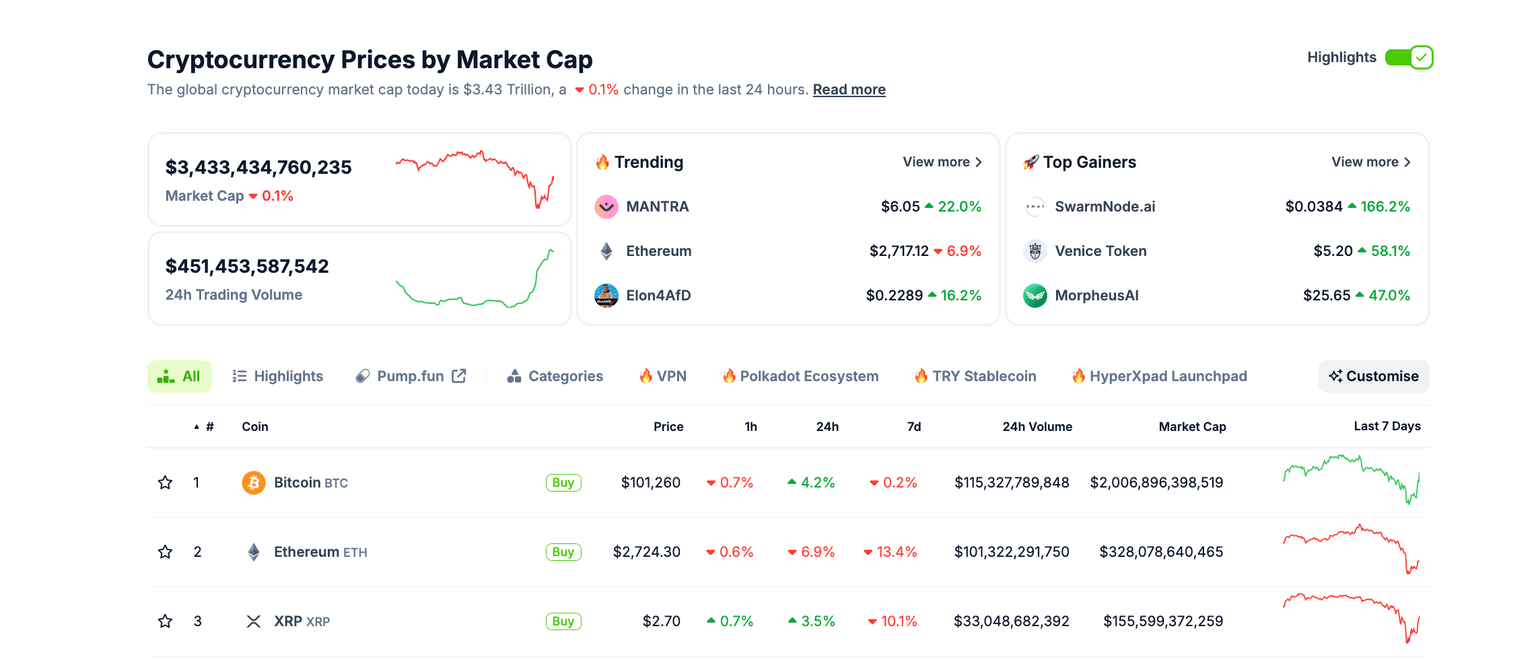Disable the Highlights toggle

point(1411,57)
